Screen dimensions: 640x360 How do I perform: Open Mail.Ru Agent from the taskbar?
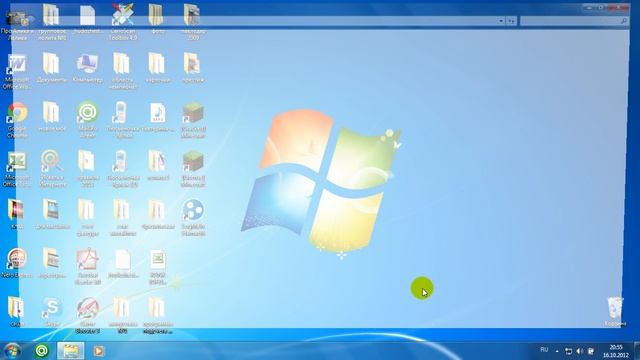coord(41,351)
